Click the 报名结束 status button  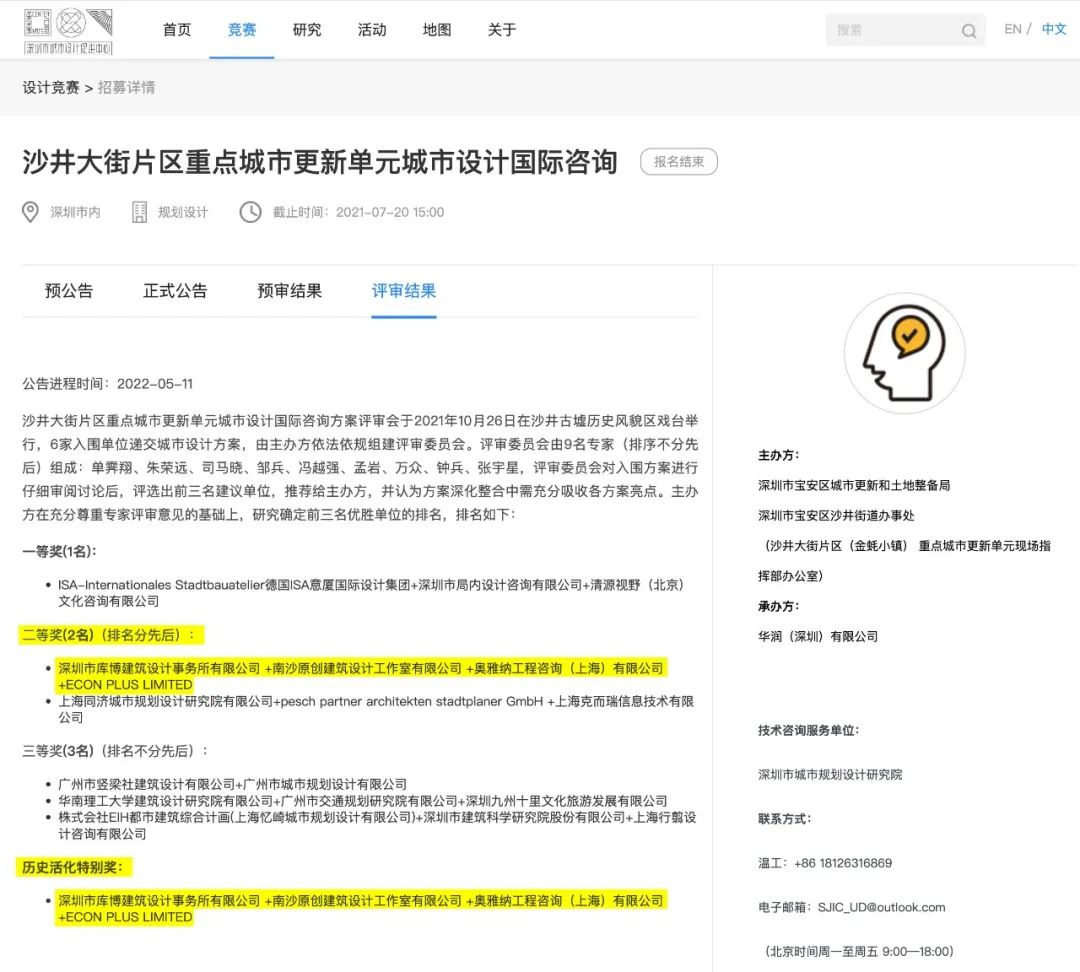[679, 161]
